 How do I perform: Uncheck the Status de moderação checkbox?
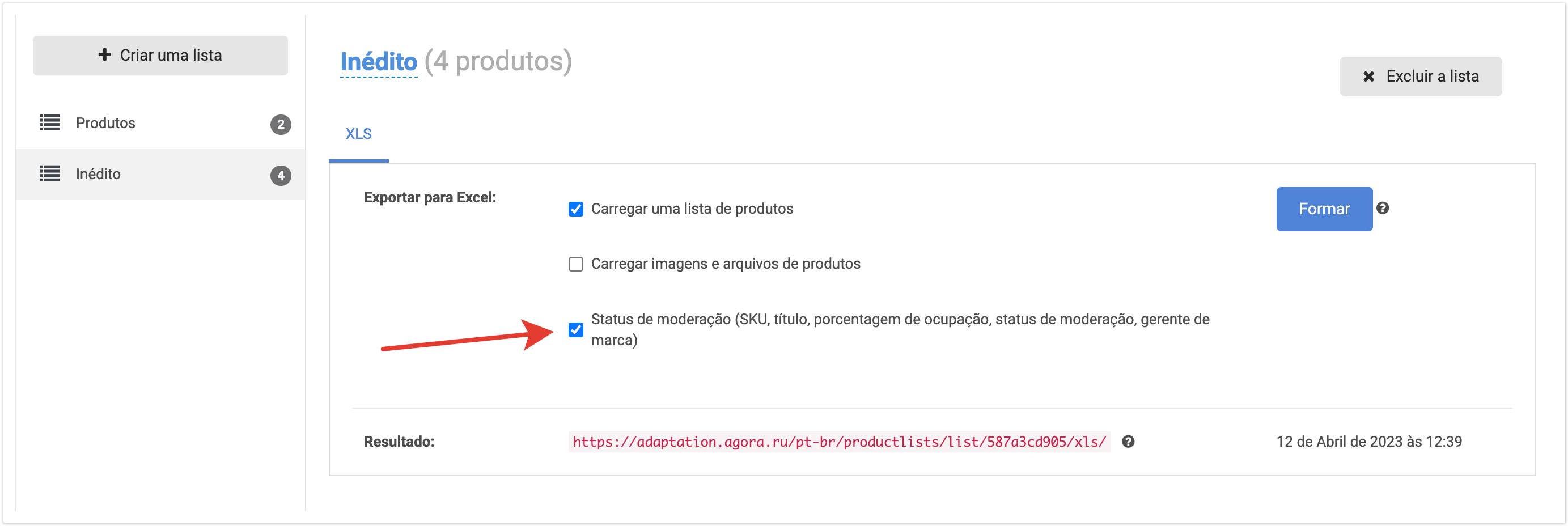pos(576,329)
